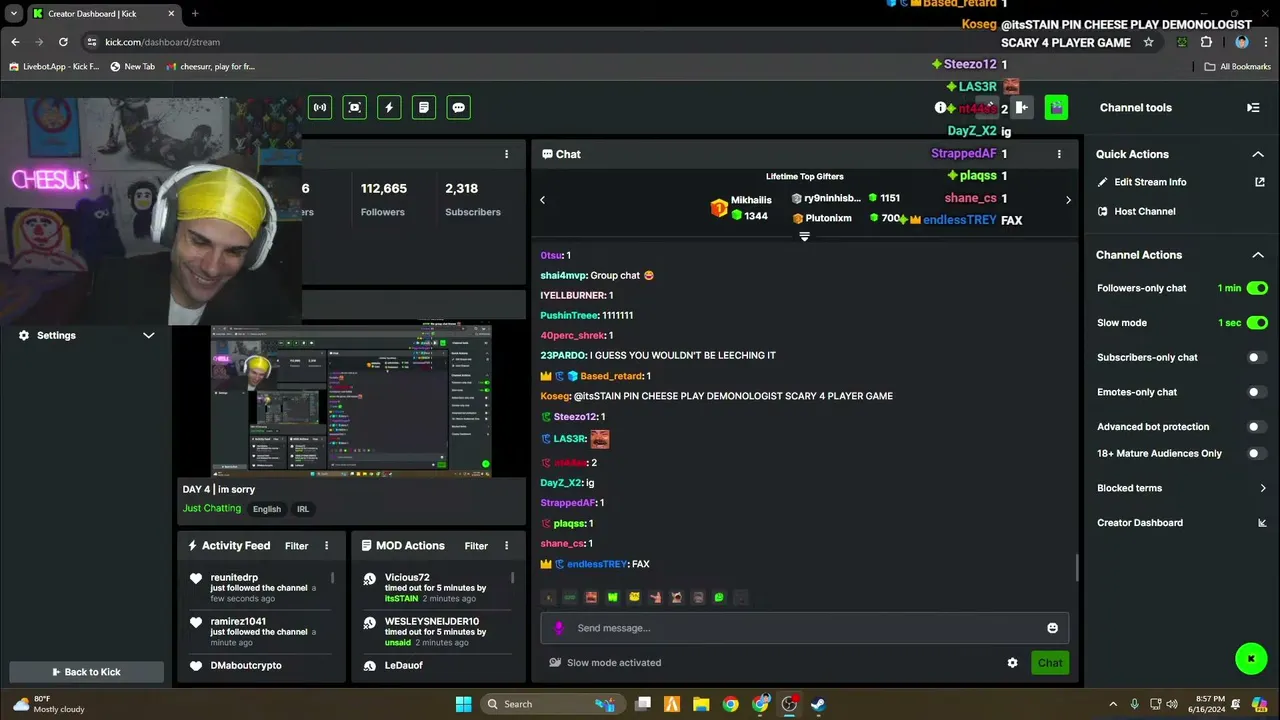Click the focus frame icon in the dashboard toolbar
Screen dimensions: 1280x720
354,107
